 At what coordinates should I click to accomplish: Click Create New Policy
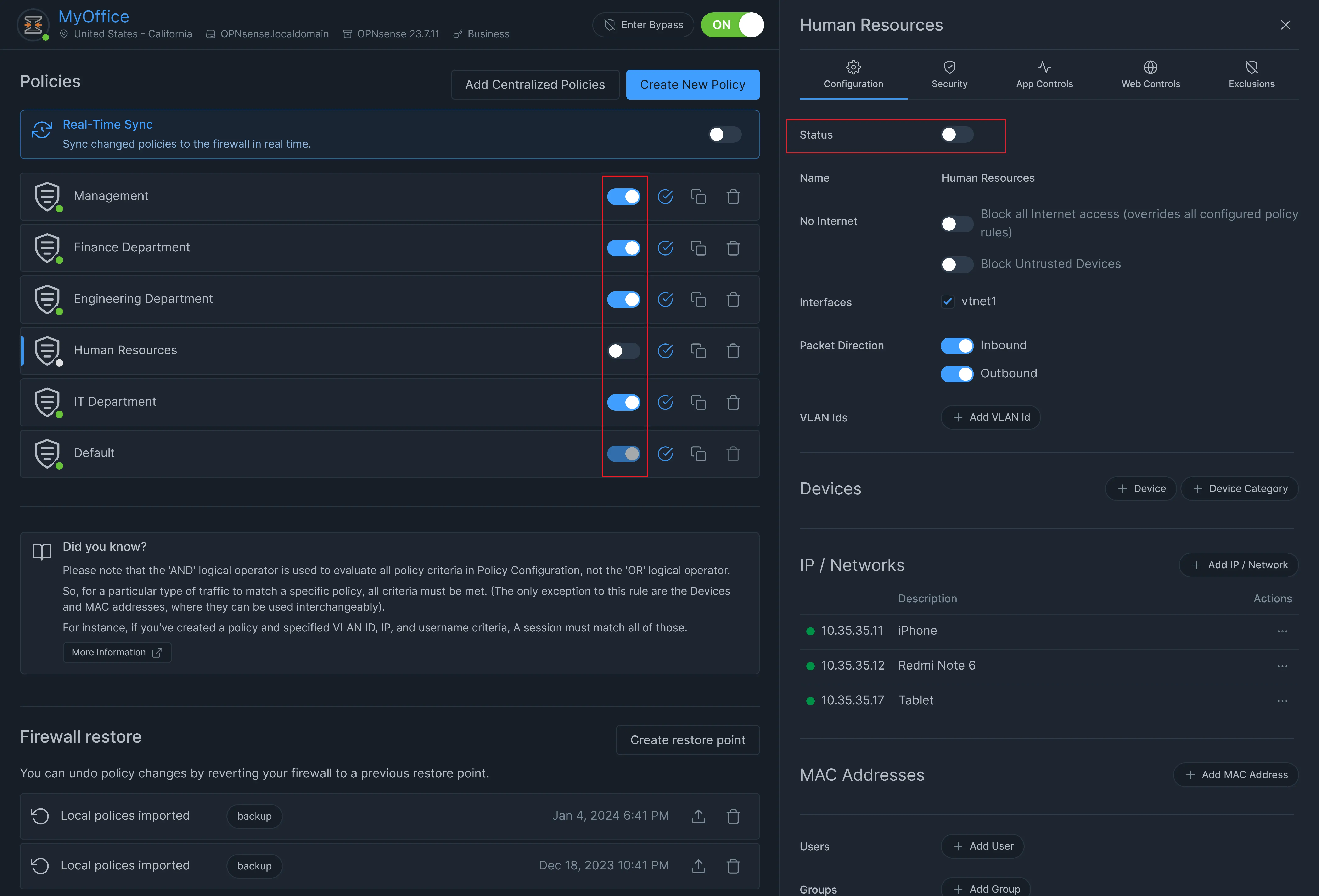point(692,85)
